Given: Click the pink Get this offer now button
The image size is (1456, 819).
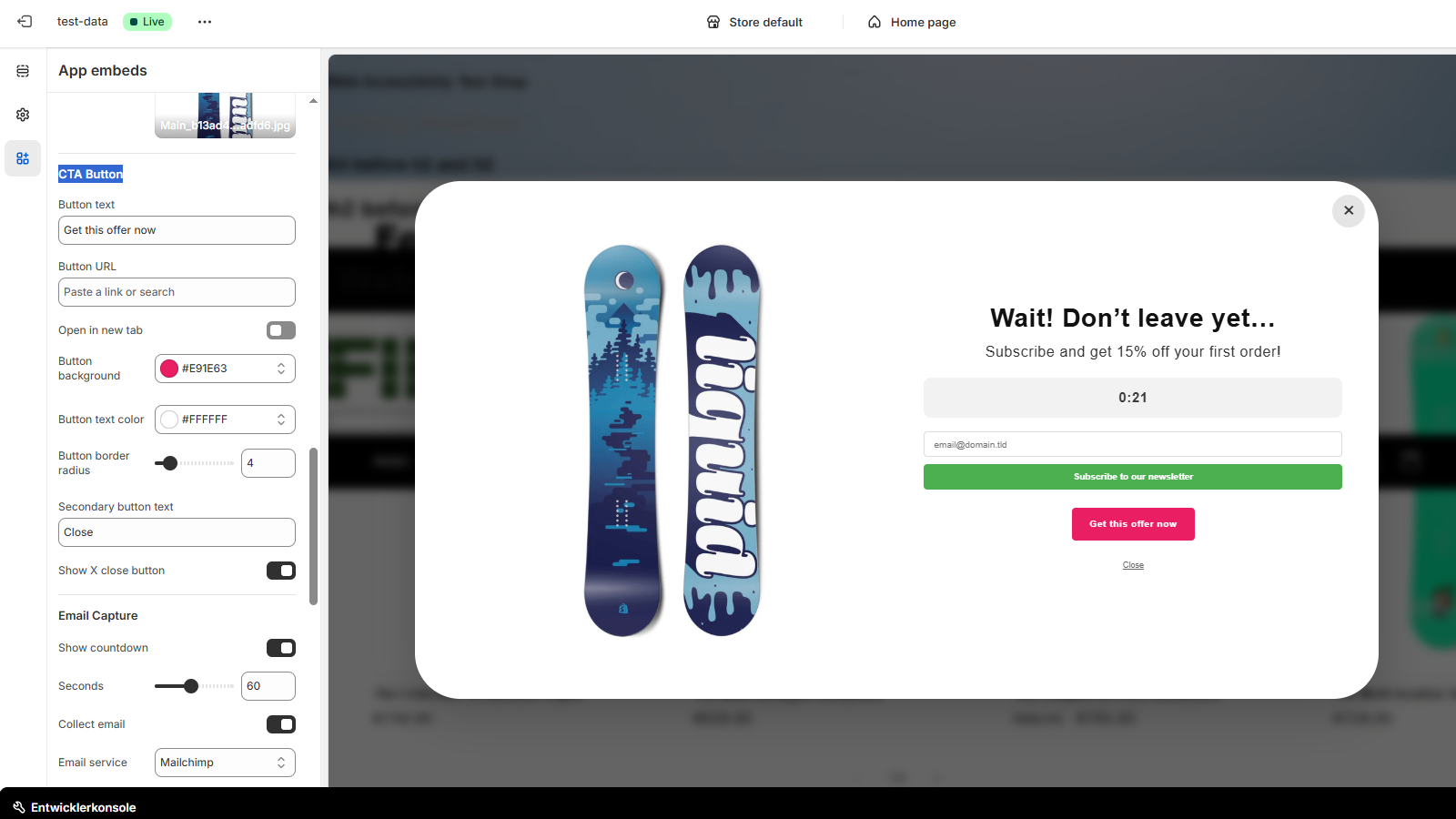Looking at the screenshot, I should 1133,524.
